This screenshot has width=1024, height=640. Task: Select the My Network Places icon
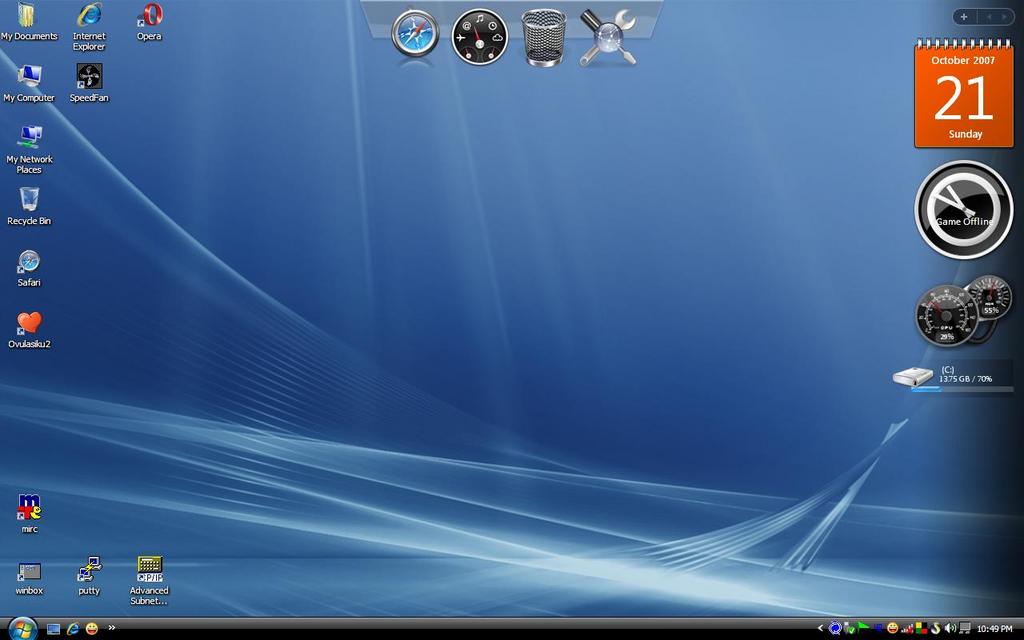(29, 137)
